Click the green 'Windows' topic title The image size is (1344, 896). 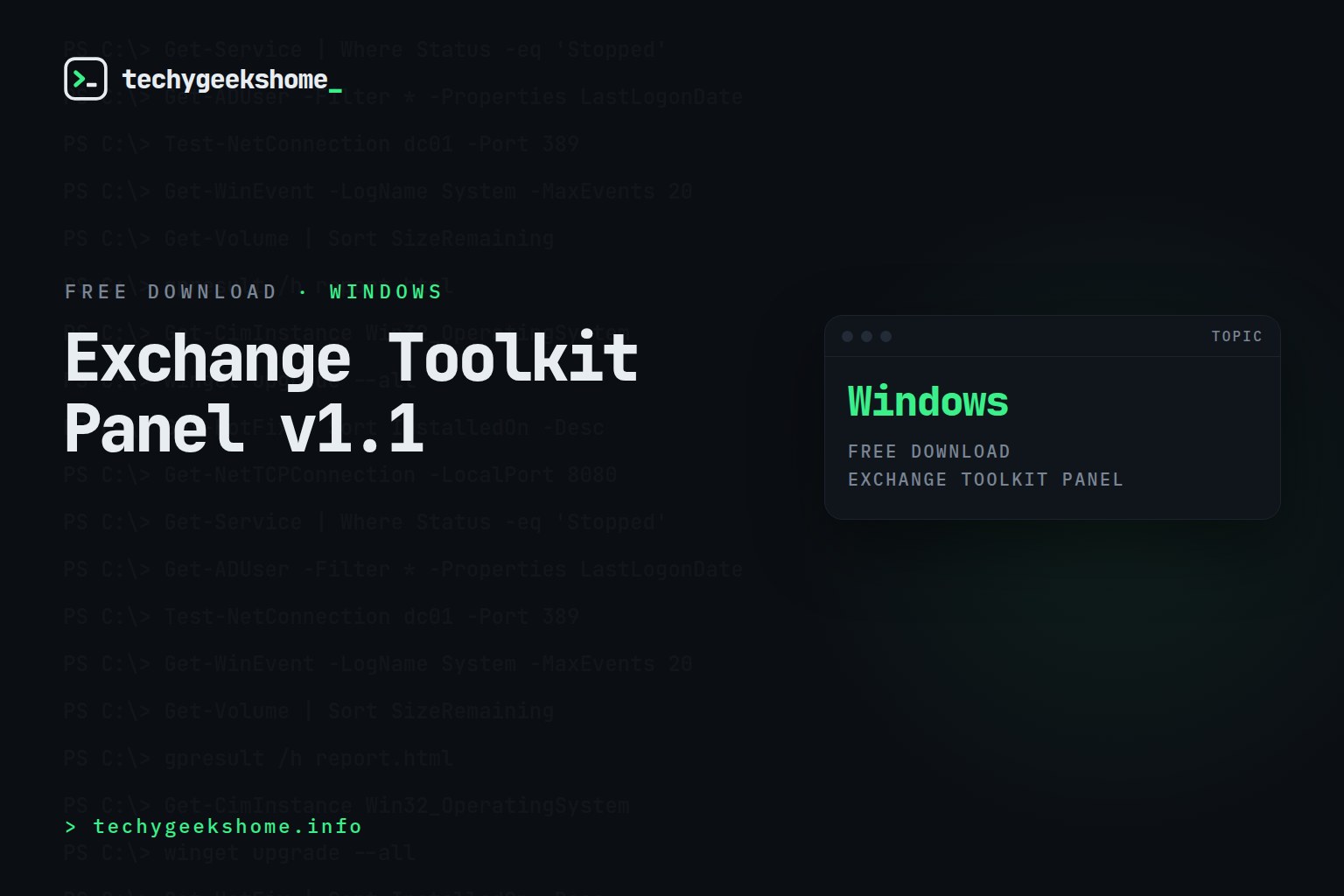pyautogui.click(x=927, y=402)
